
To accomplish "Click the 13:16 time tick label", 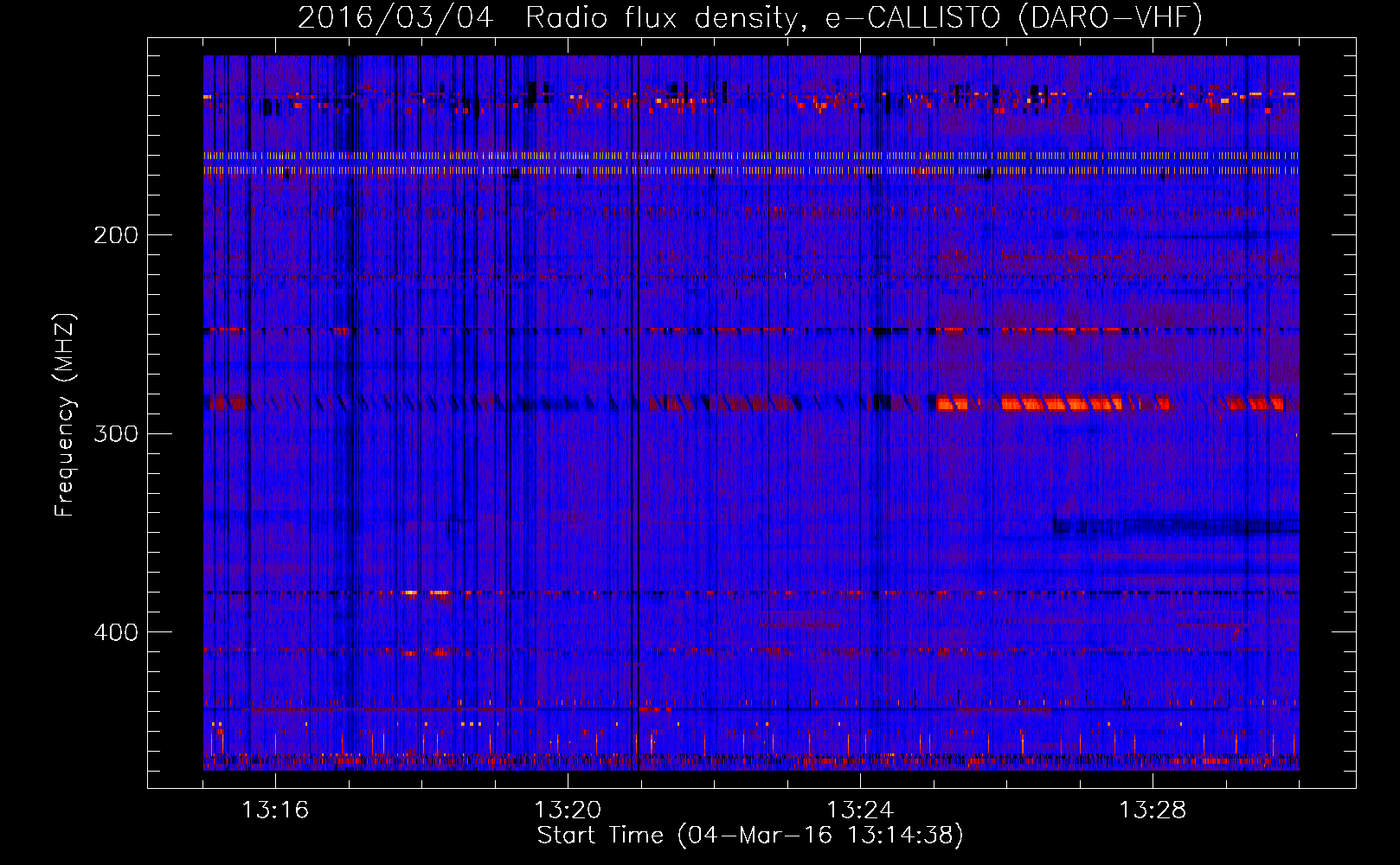I will [275, 811].
